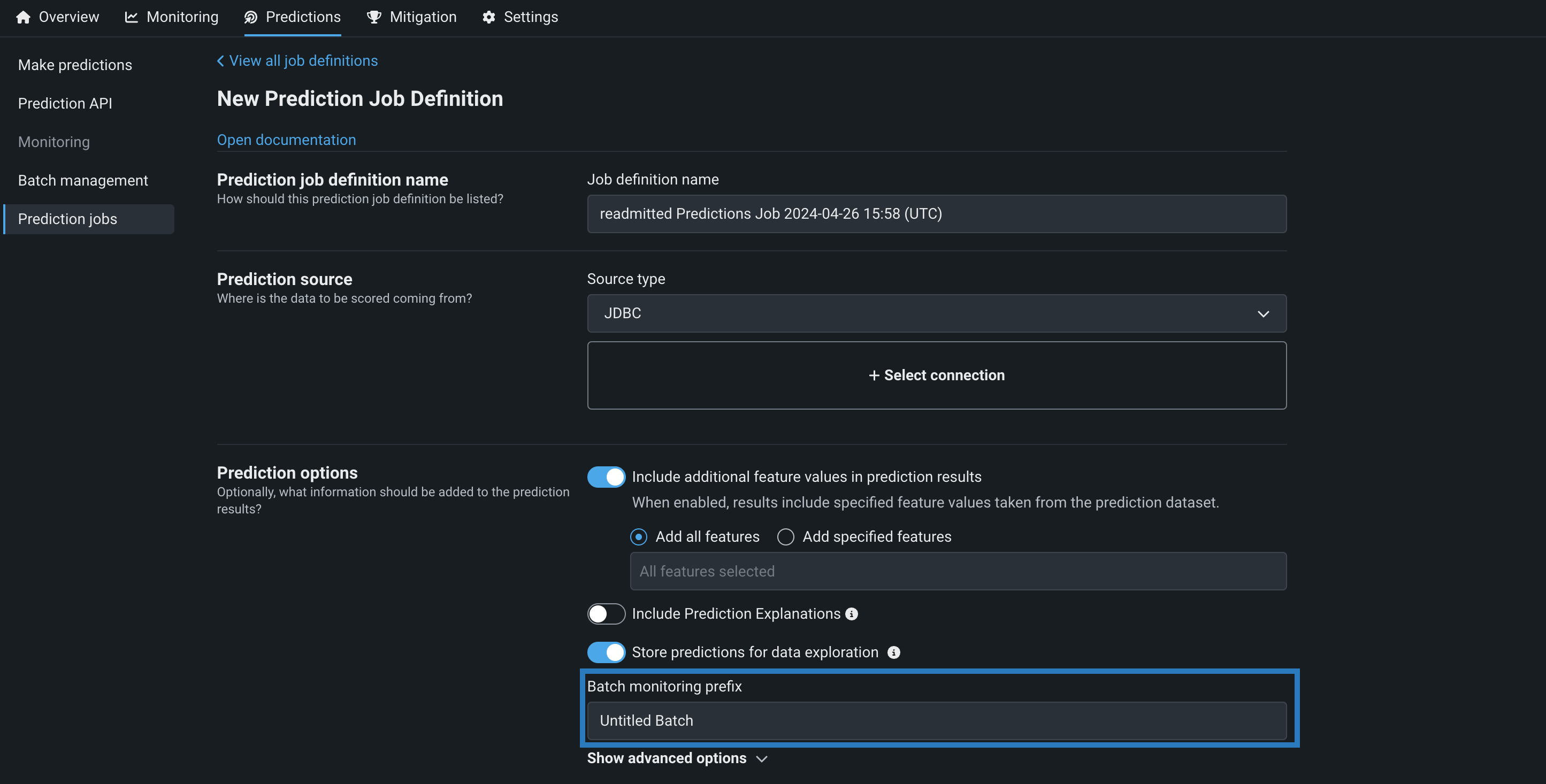Open the All features selected field
Screen dimensions: 1546x784
coord(958,571)
